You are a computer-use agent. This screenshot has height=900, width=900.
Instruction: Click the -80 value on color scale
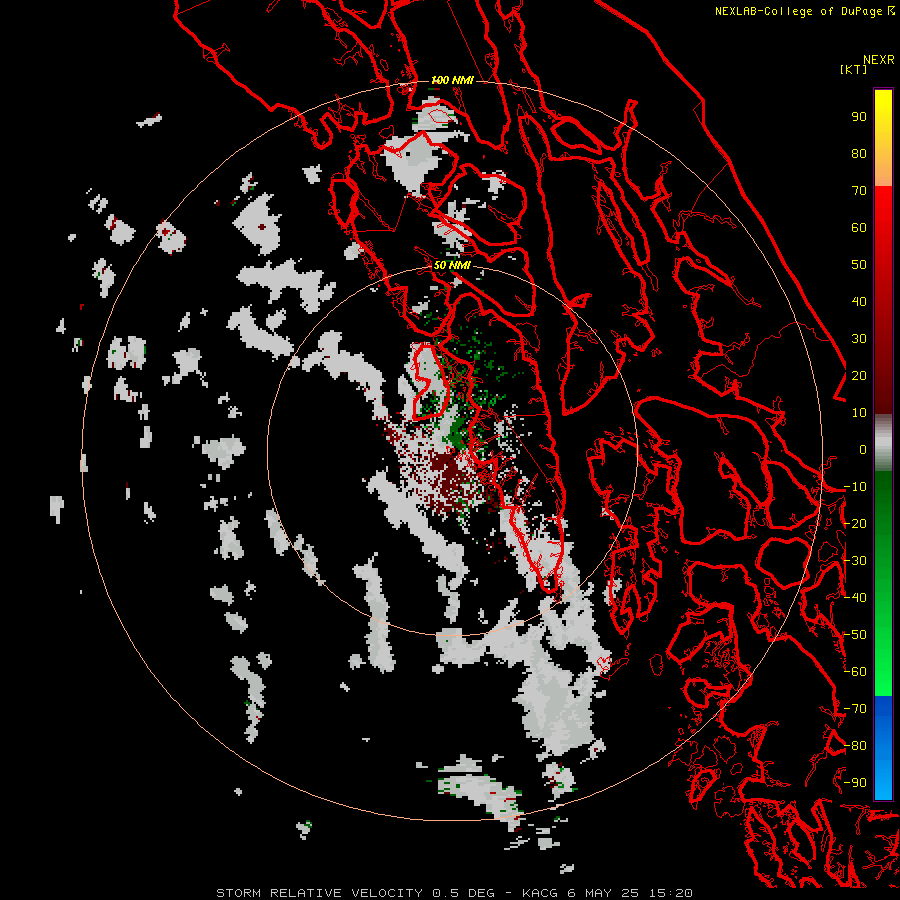[x=855, y=746]
